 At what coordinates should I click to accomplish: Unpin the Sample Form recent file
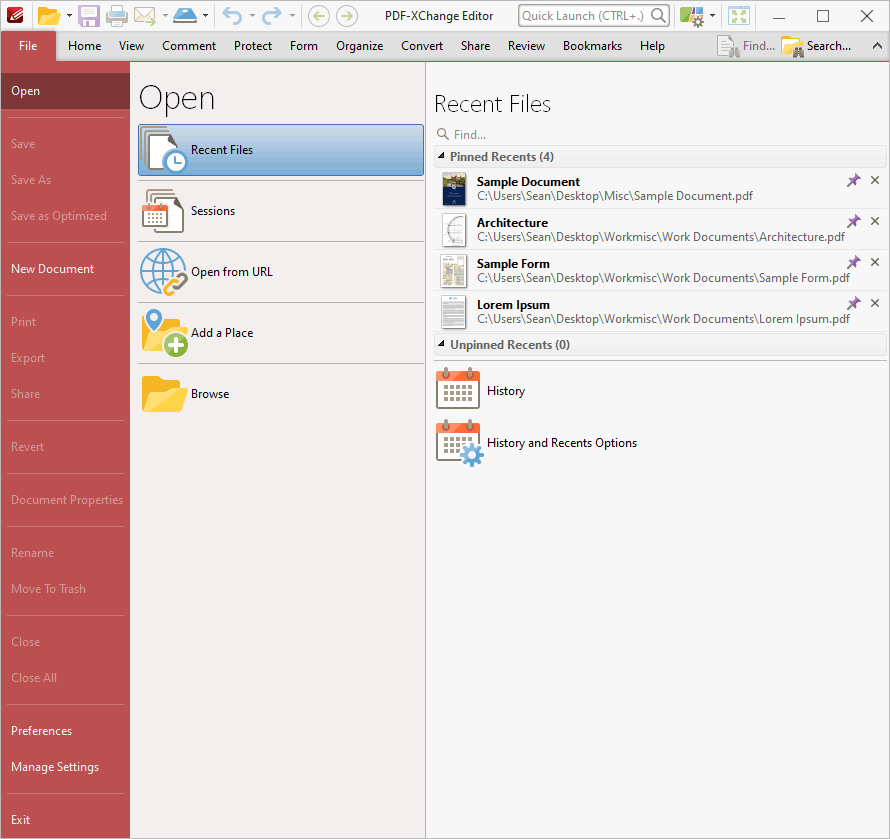tap(853, 262)
